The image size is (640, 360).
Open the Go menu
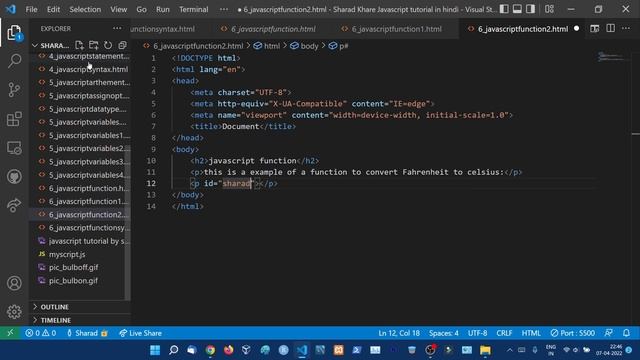(141, 9)
